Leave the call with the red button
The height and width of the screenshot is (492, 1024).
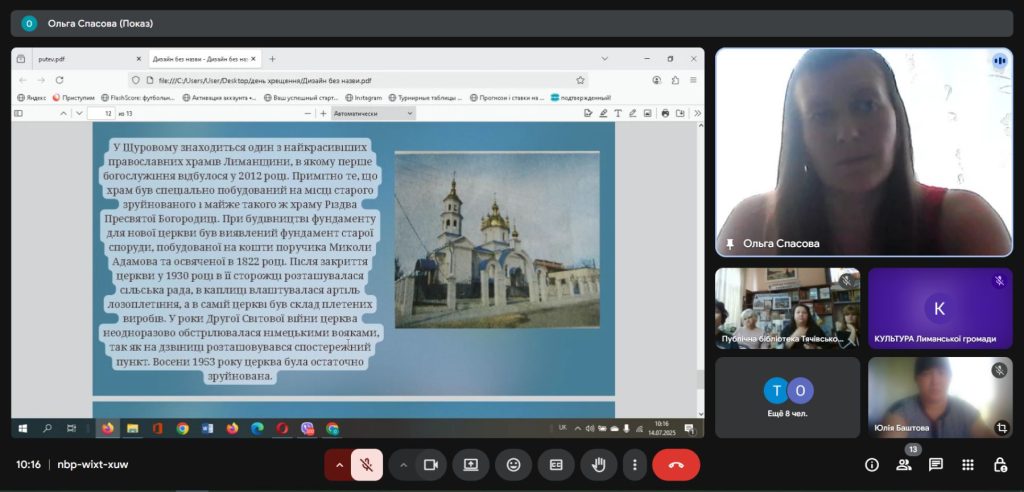(x=676, y=465)
